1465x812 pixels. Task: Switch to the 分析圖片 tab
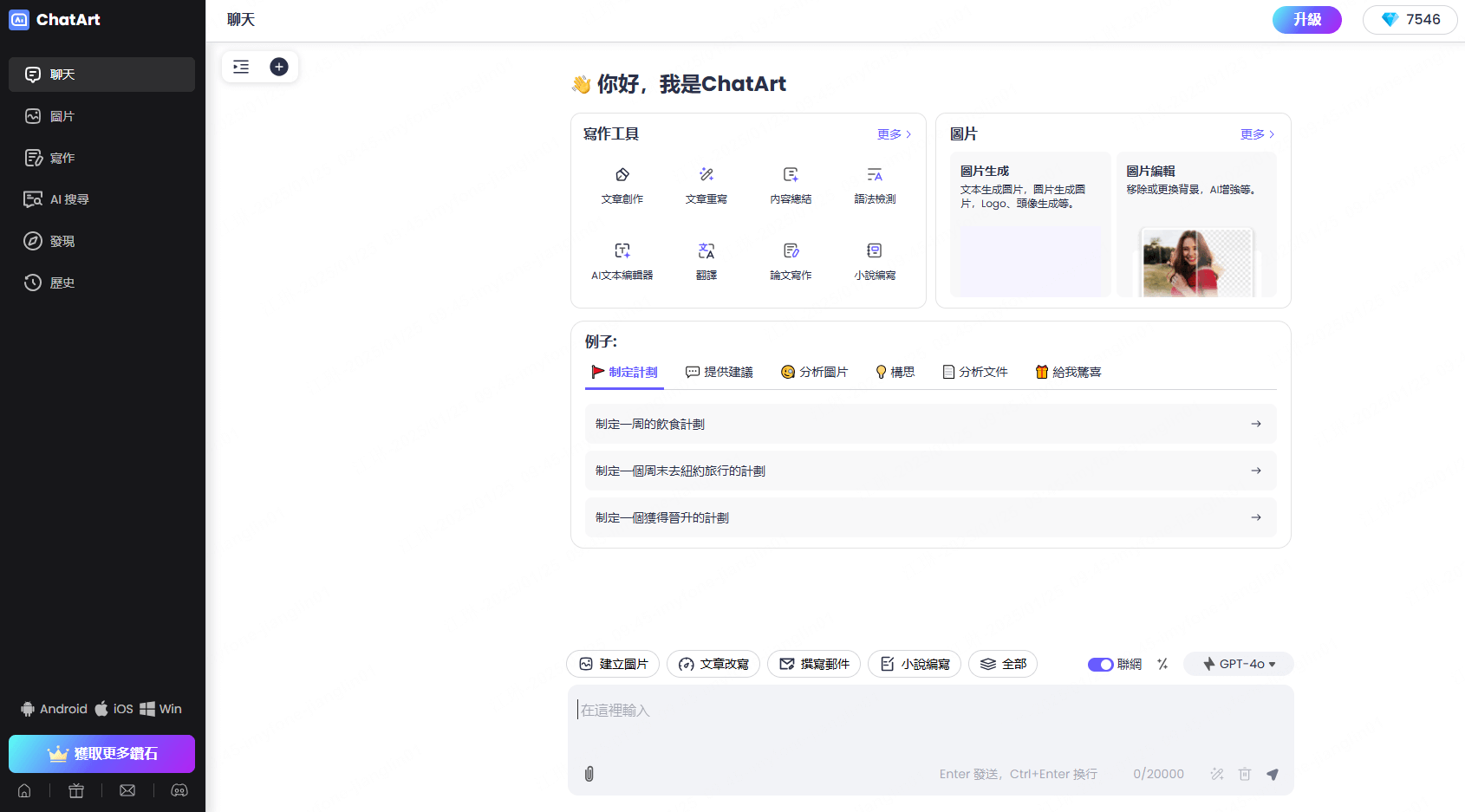(x=814, y=372)
